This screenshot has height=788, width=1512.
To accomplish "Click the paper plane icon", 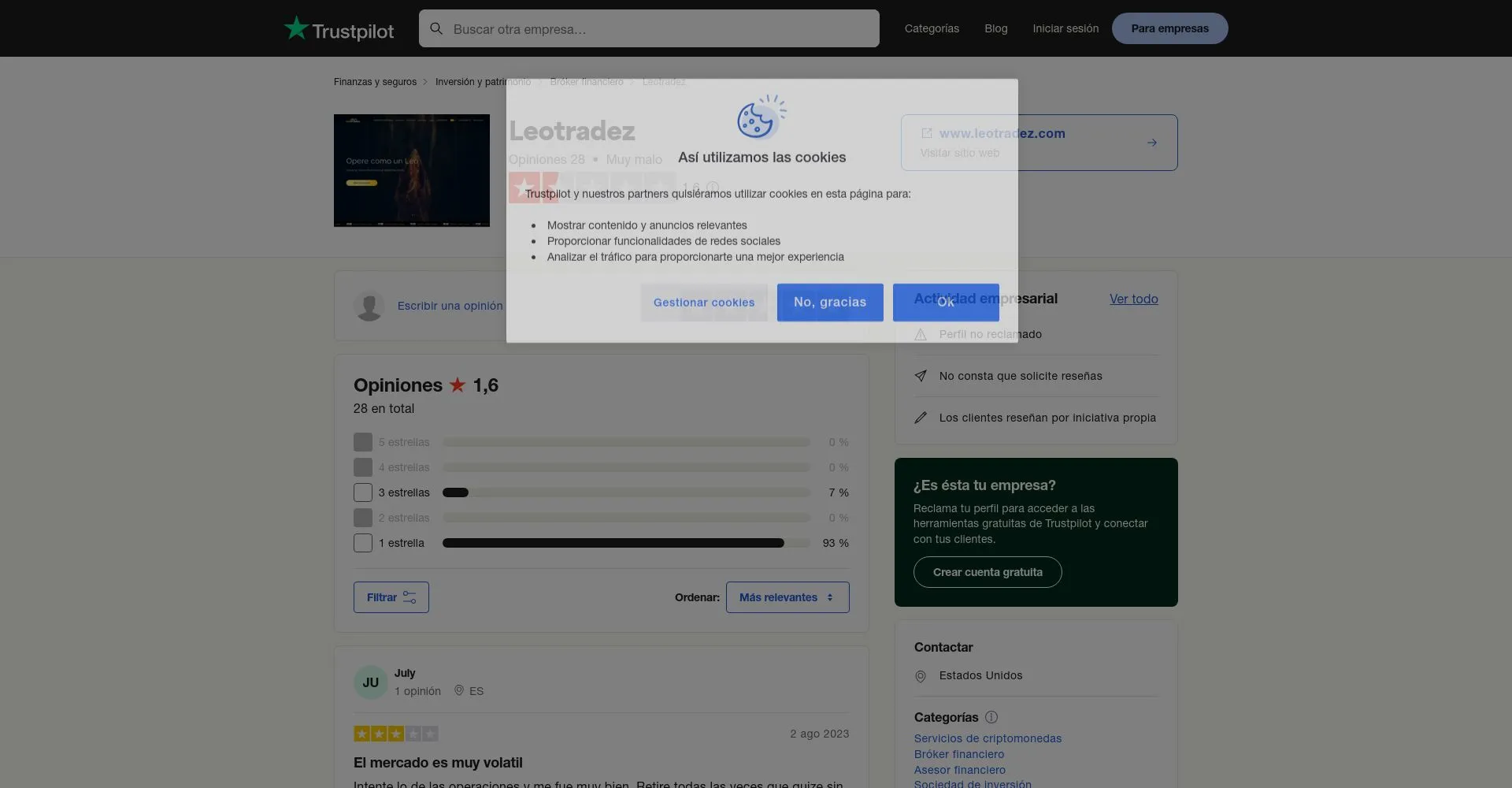I will (921, 376).
